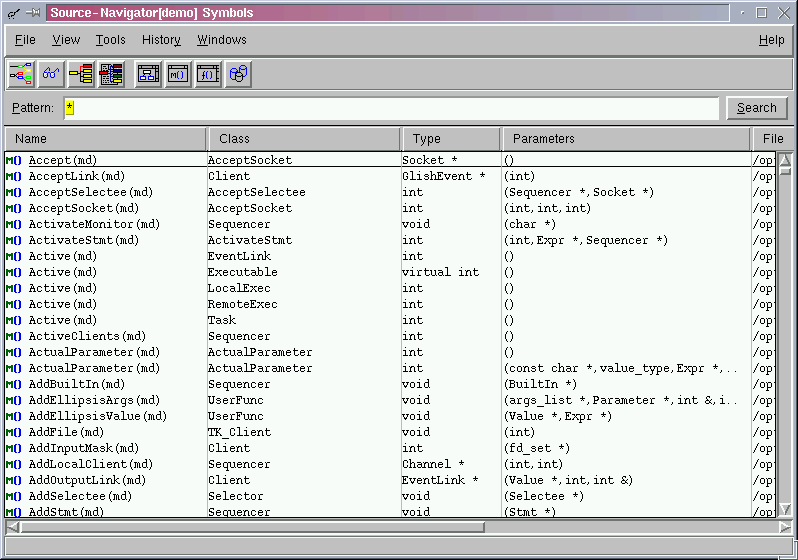
Task: Click the window pin icon in title bar
Action: 31,13
